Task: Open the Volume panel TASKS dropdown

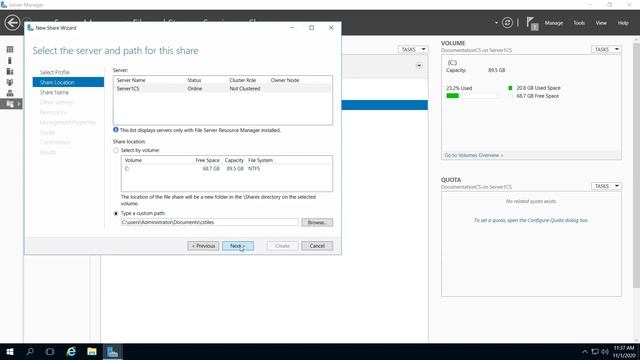Action: point(606,49)
